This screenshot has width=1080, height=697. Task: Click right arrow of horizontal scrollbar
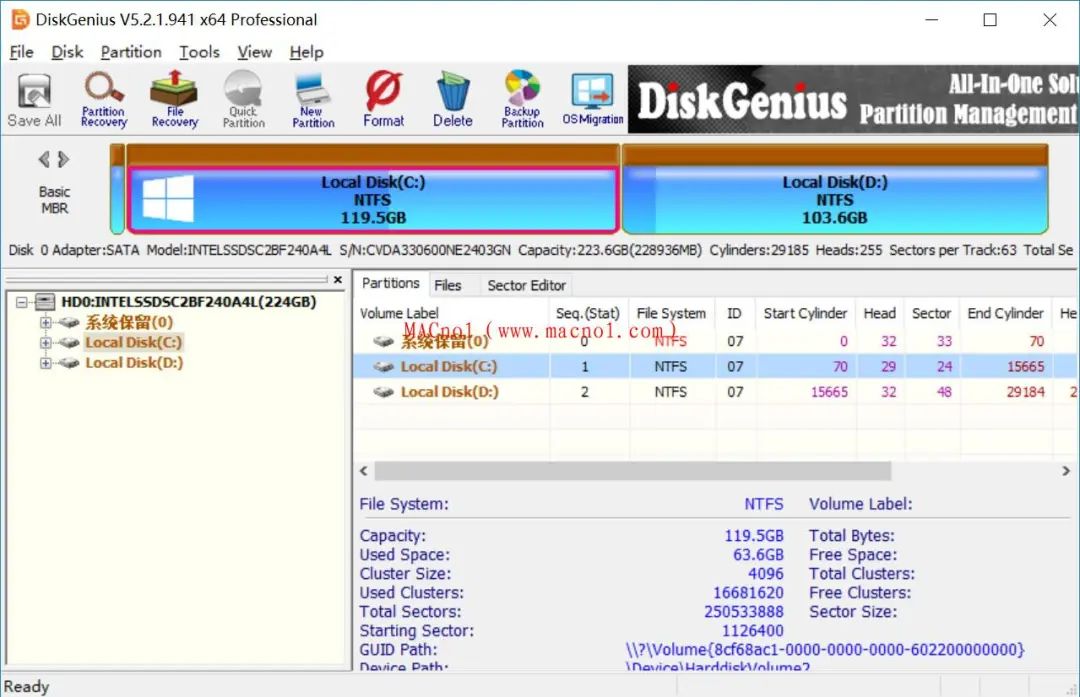(1066, 471)
